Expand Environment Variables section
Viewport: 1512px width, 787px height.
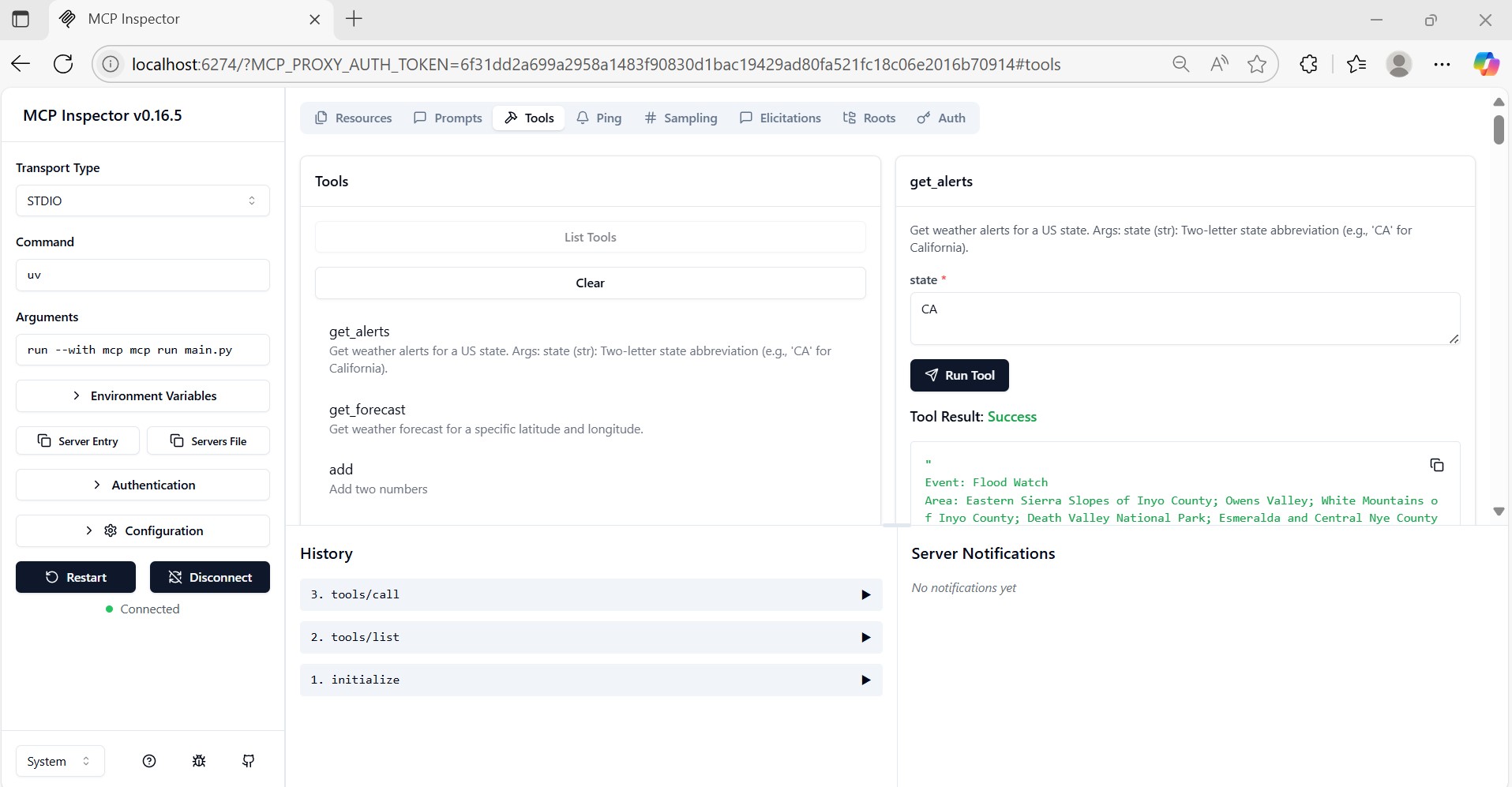(x=142, y=395)
